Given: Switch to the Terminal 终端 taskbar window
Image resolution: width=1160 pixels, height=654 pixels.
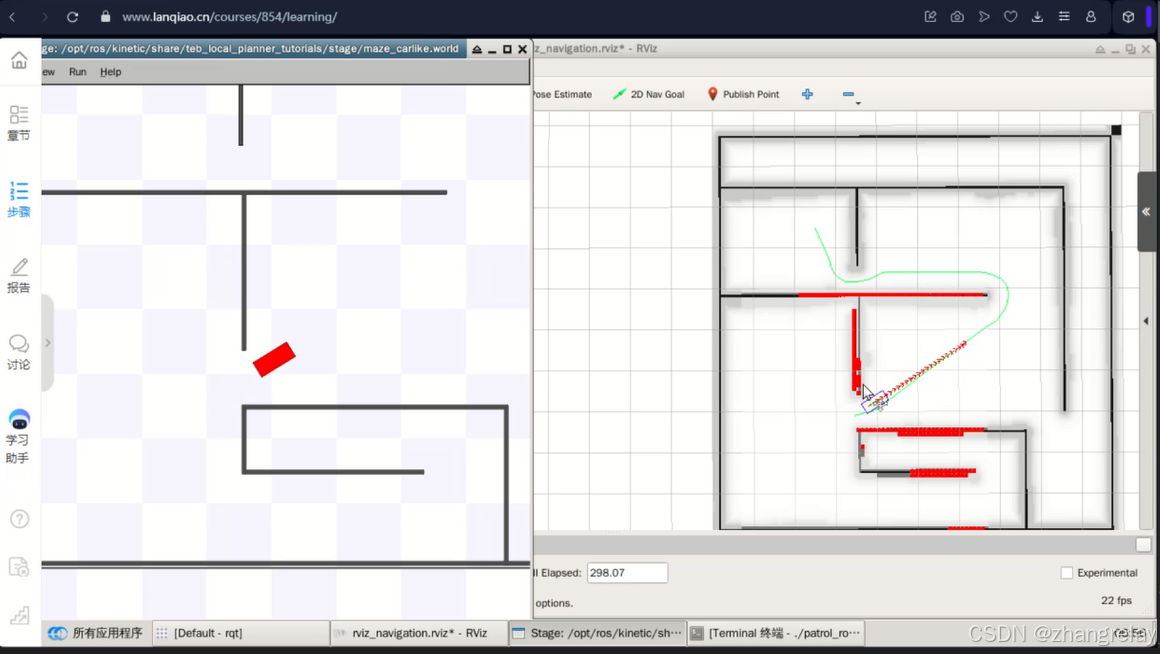Looking at the screenshot, I should (x=776, y=633).
